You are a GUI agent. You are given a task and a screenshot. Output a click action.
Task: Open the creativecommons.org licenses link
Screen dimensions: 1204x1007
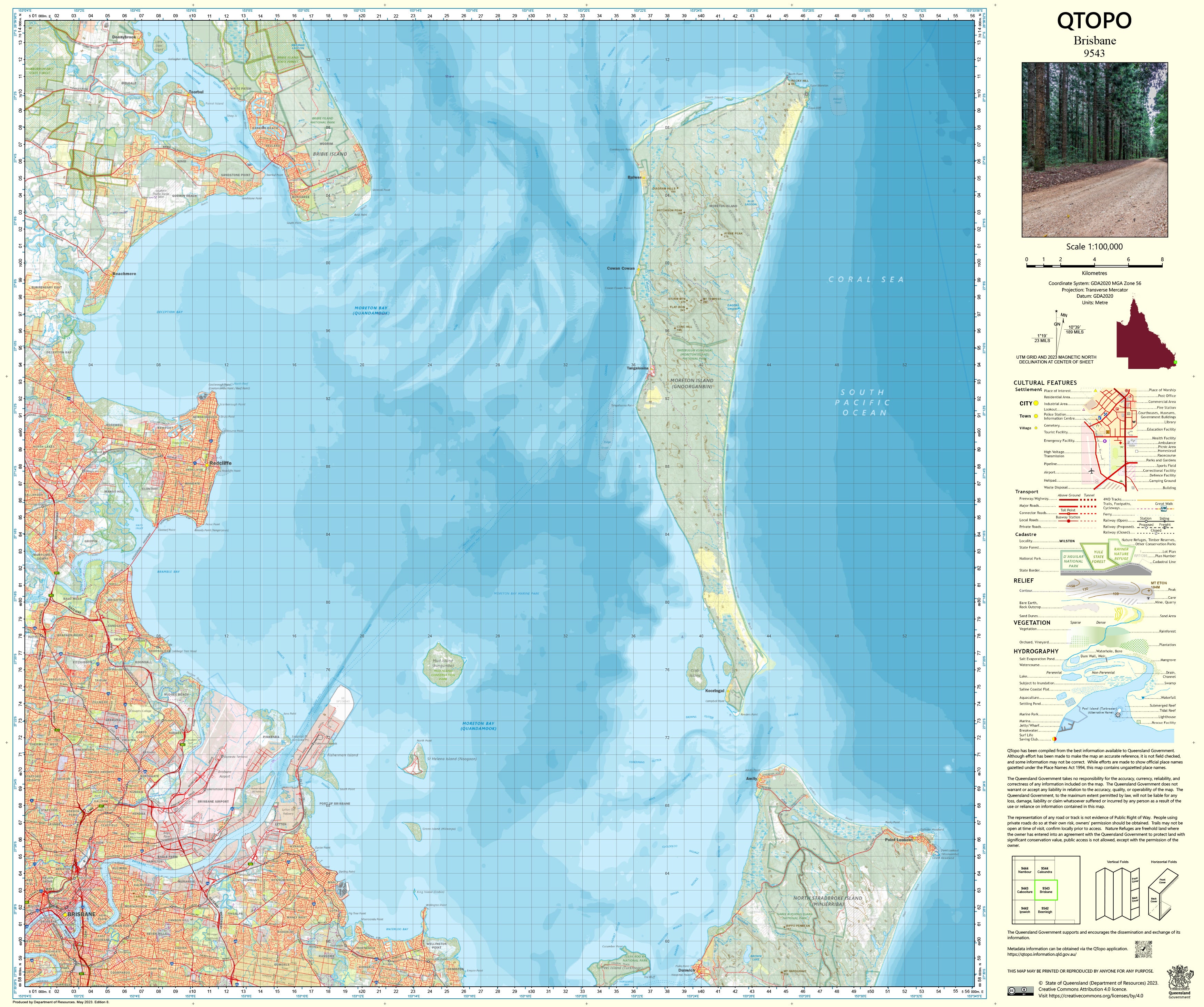point(1096,996)
